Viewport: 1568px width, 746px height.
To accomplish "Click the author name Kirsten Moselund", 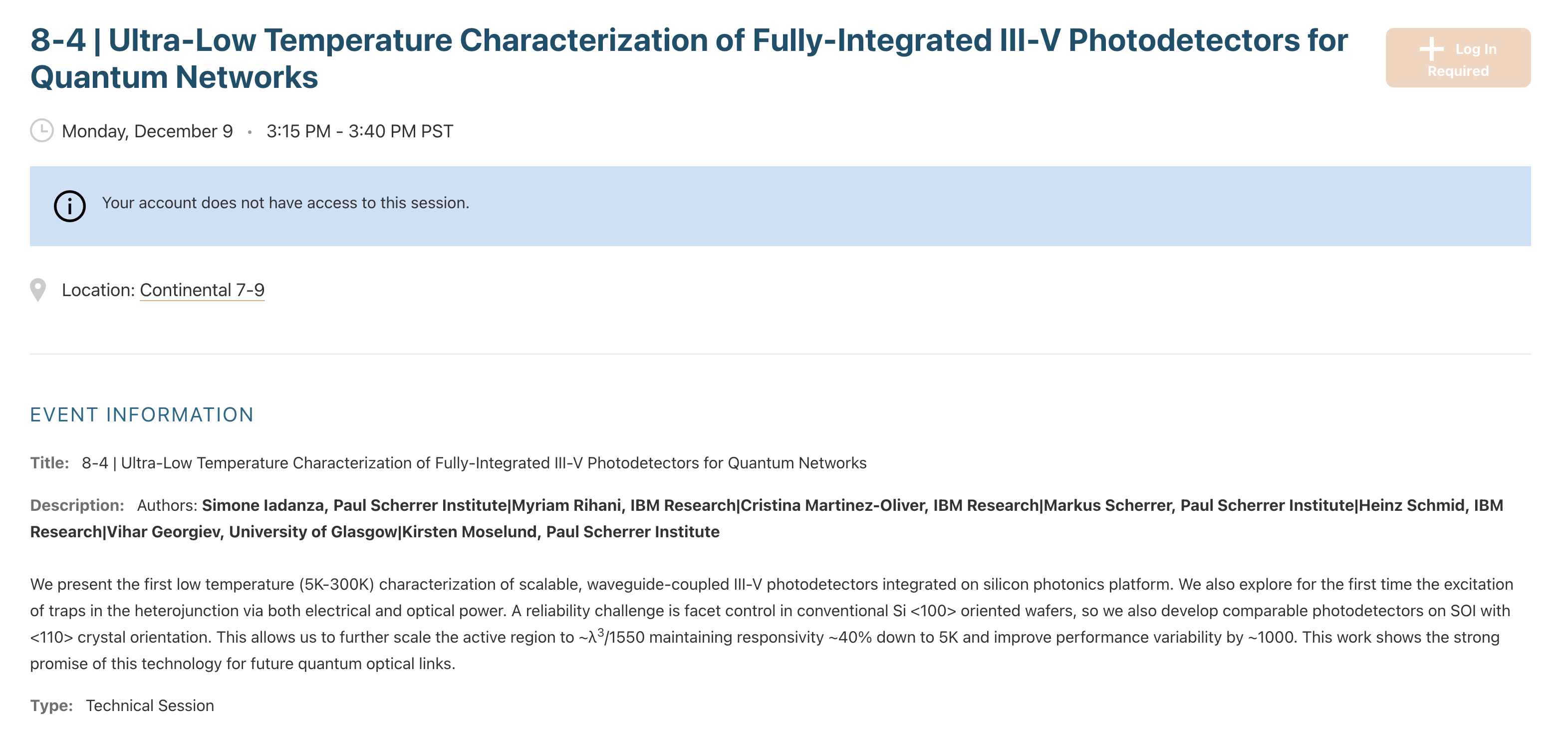I will coord(469,532).
